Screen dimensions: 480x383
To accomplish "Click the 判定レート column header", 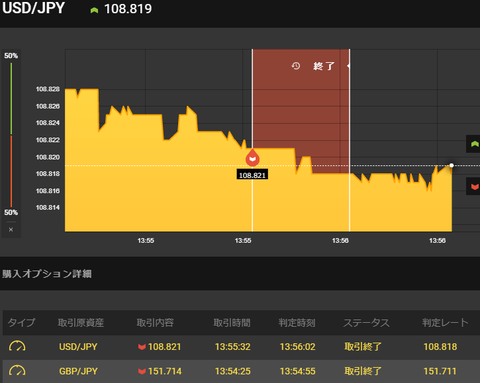I will 445,322.
